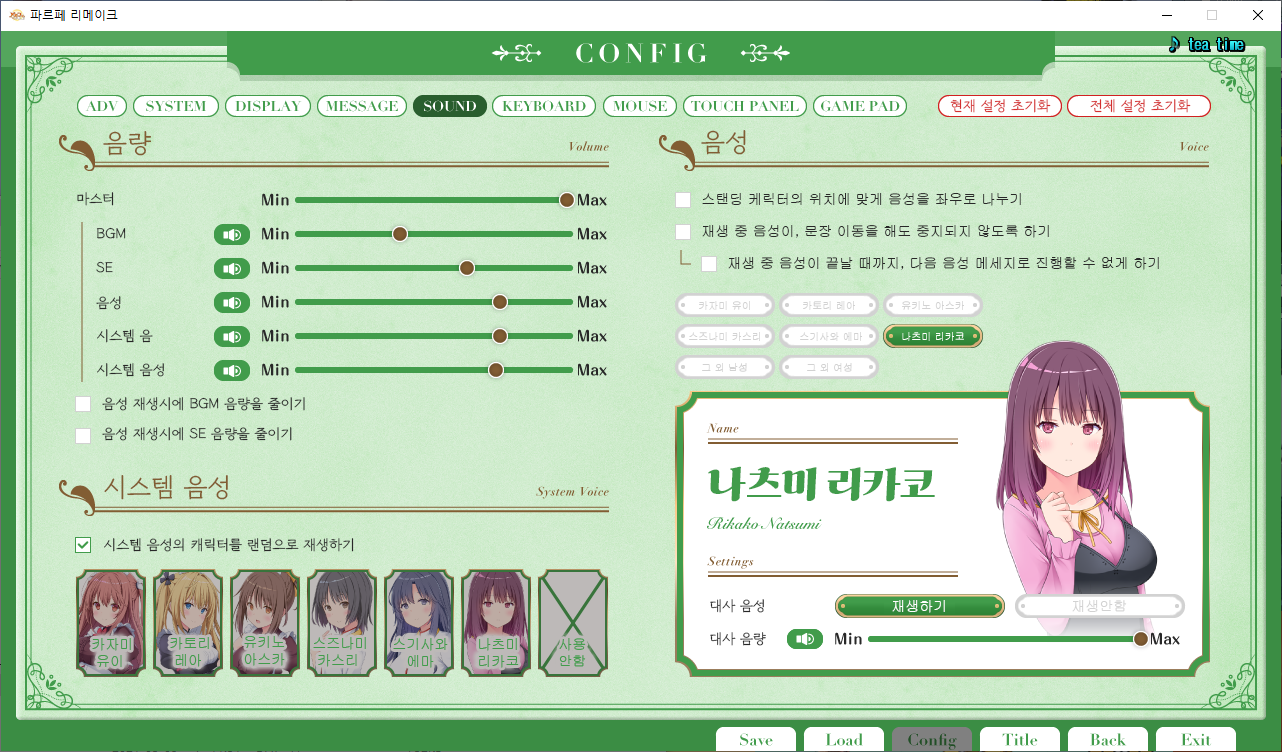Screen dimensions: 1282x752
Task: Check blocking next message until voice ends
Action: pos(709,264)
